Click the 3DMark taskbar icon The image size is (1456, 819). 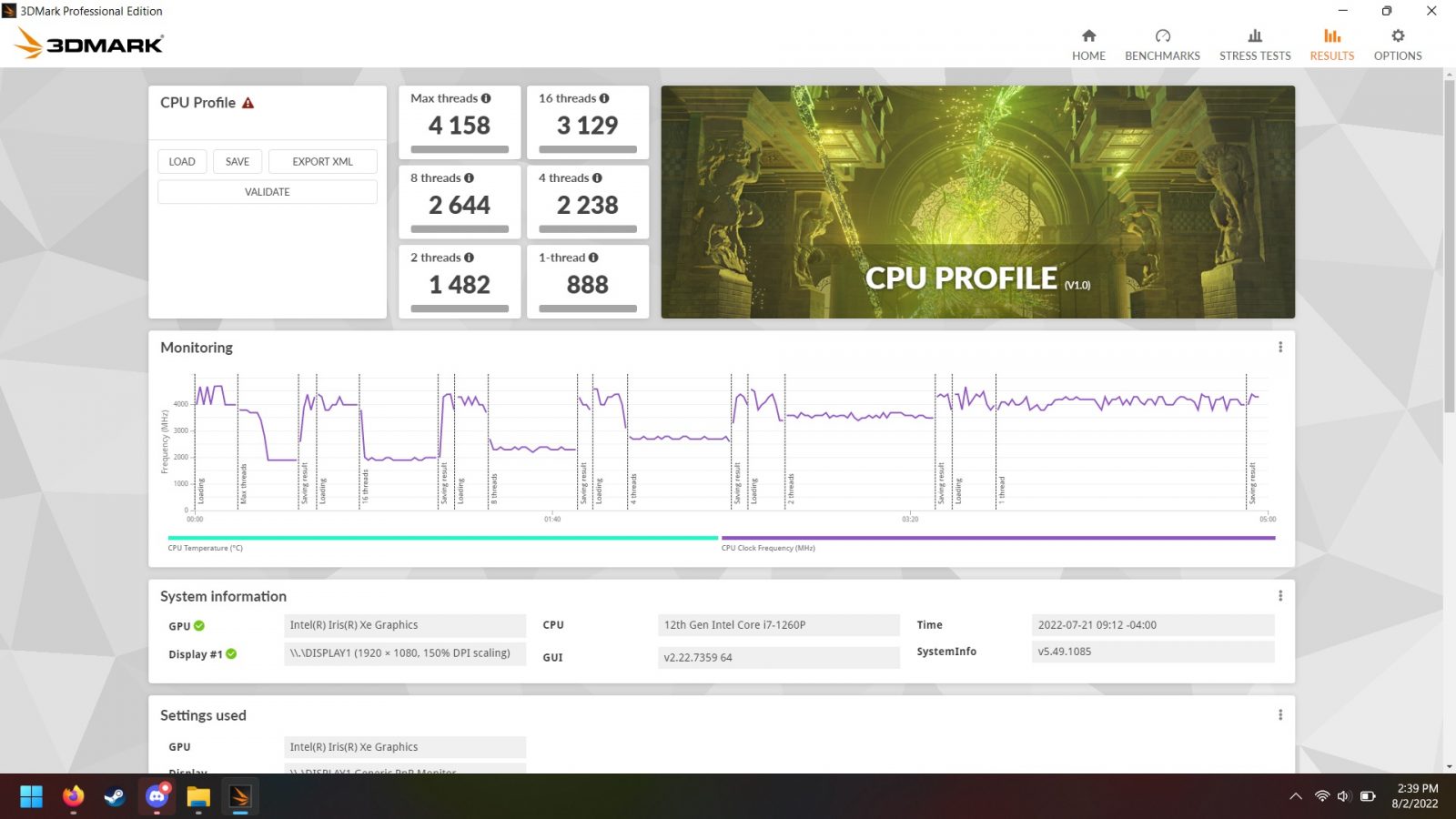click(240, 796)
